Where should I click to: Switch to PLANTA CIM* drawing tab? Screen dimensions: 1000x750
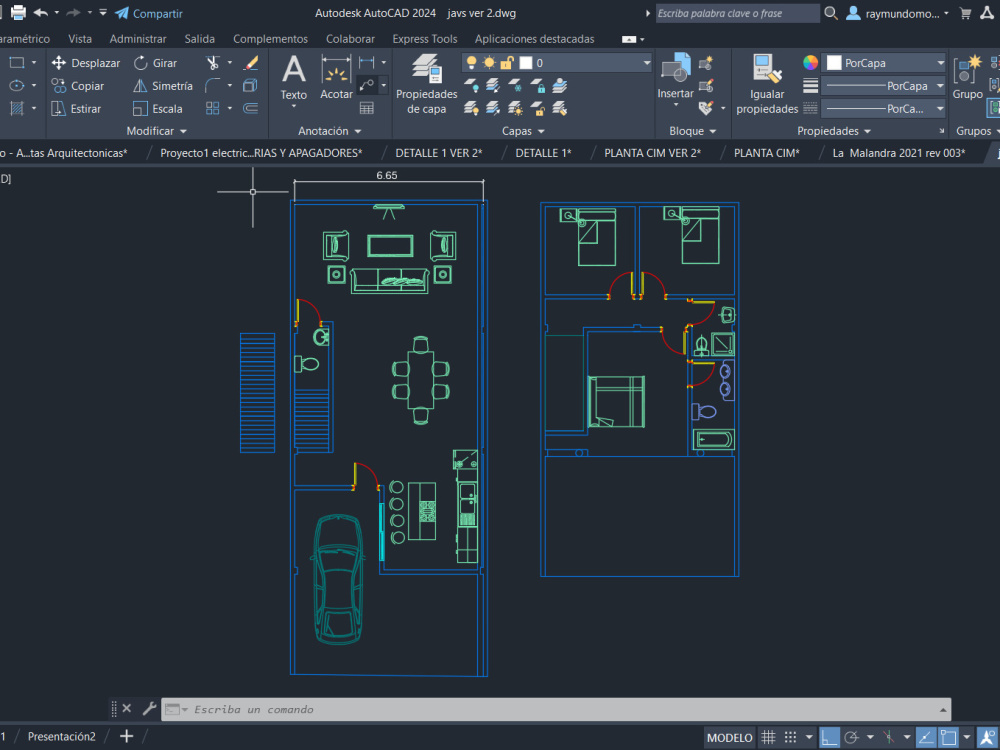coord(767,153)
